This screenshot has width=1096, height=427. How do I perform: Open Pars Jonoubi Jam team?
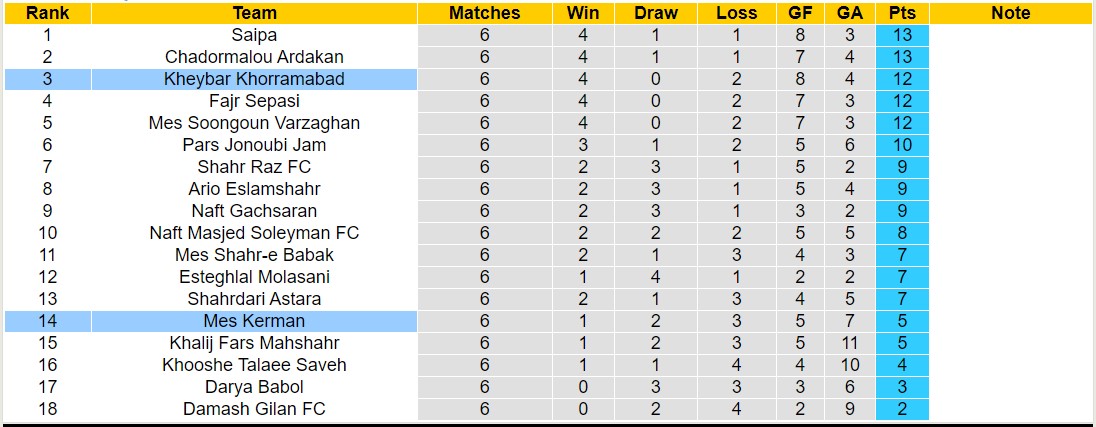[254, 145]
